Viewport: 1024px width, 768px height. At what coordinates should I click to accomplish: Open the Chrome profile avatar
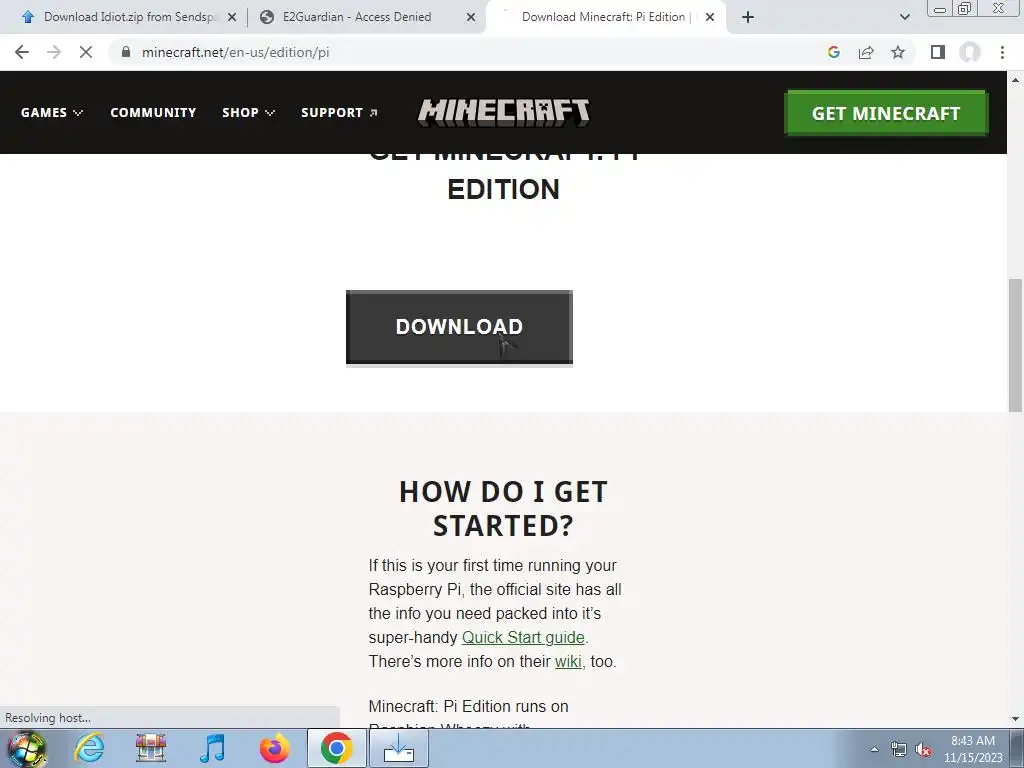pos(970,52)
